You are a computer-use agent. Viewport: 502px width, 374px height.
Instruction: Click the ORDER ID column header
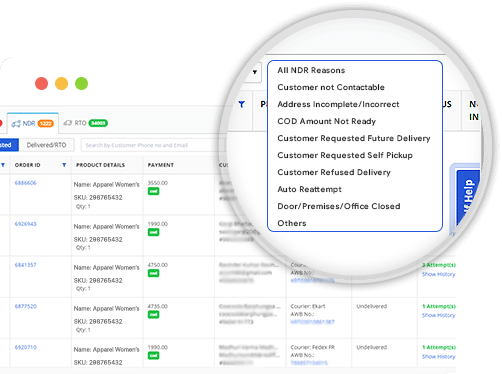[27, 165]
